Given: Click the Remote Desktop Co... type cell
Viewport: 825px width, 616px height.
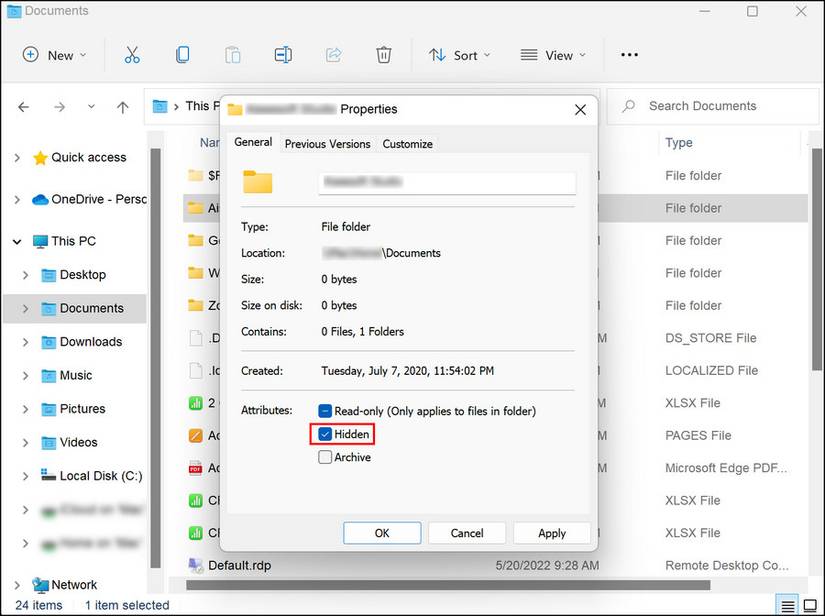Looking at the screenshot, I should (727, 565).
